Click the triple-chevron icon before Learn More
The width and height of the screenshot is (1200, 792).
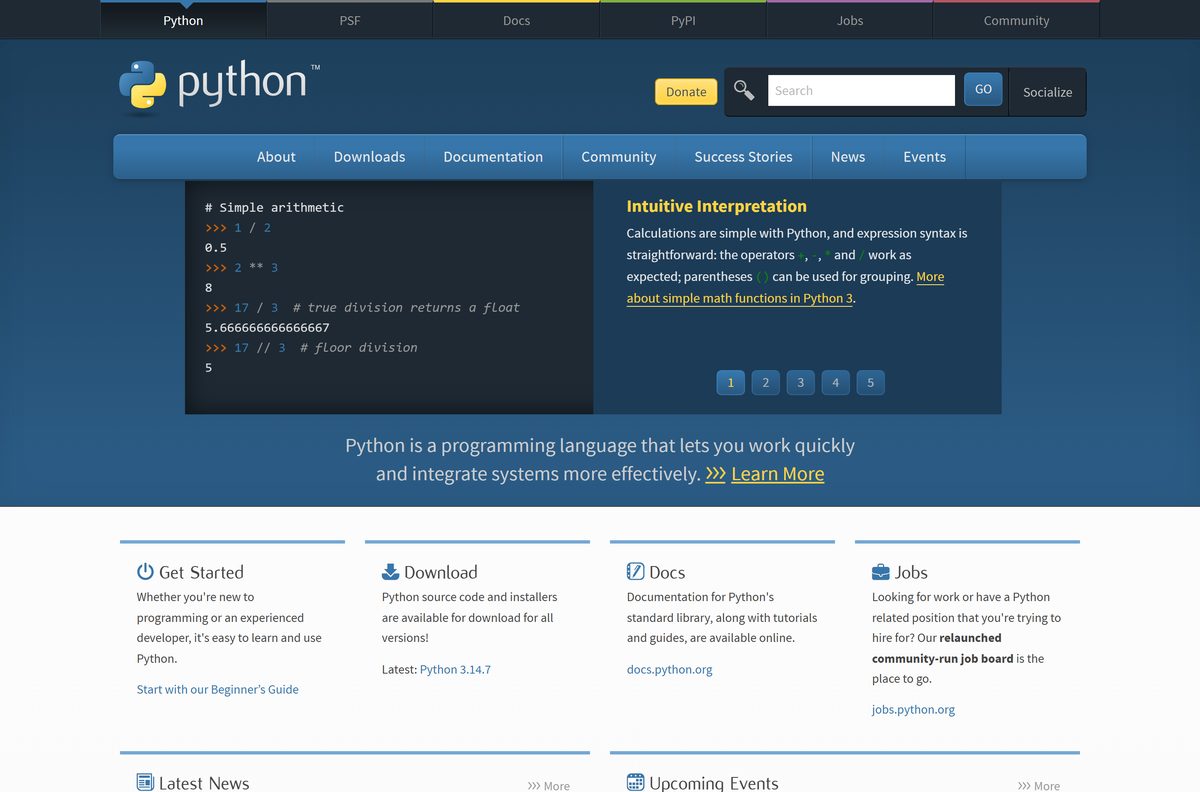tap(715, 474)
